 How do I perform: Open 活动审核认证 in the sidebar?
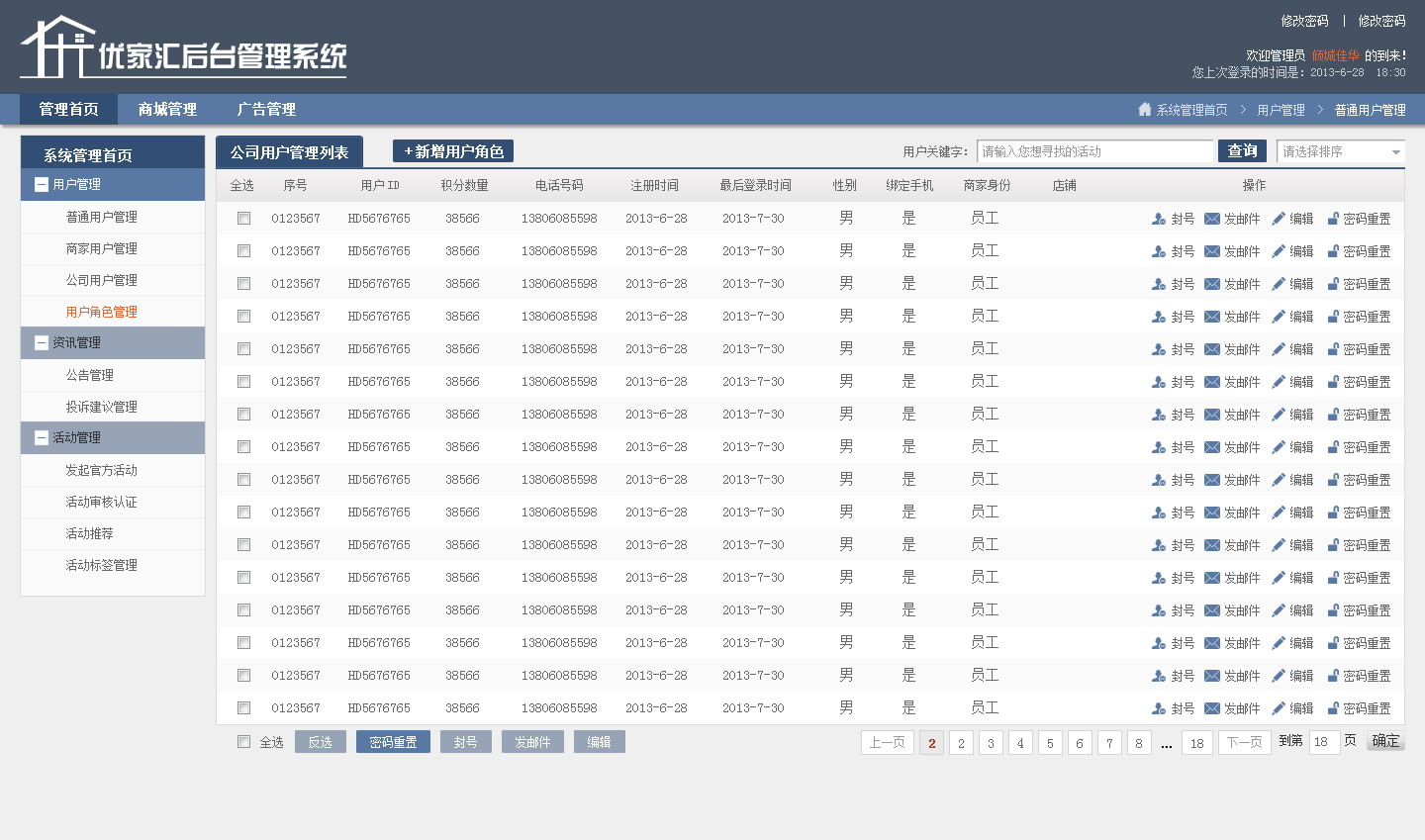pyautogui.click(x=101, y=502)
